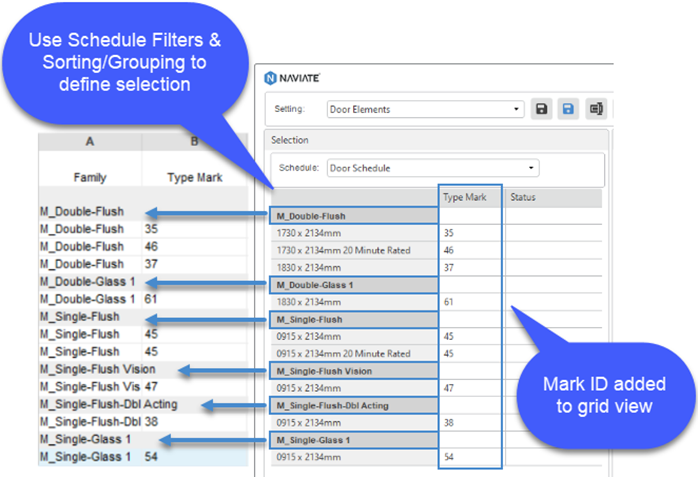Select the M_Double-Flush group row in Naviate grid
This screenshot has height=477, width=698.
pos(354,216)
